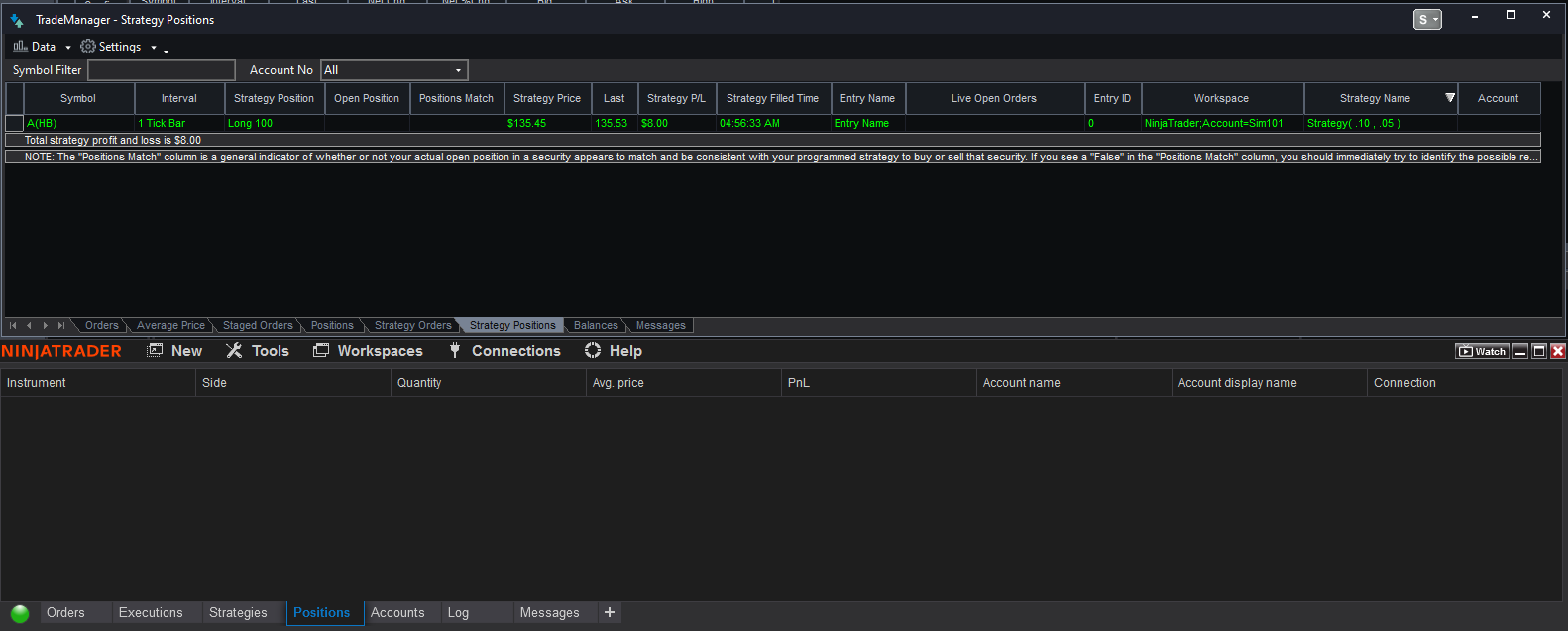Click the TradeManager app icon in title bar
Image resolution: width=1568 pixels, height=631 pixels.
17,20
